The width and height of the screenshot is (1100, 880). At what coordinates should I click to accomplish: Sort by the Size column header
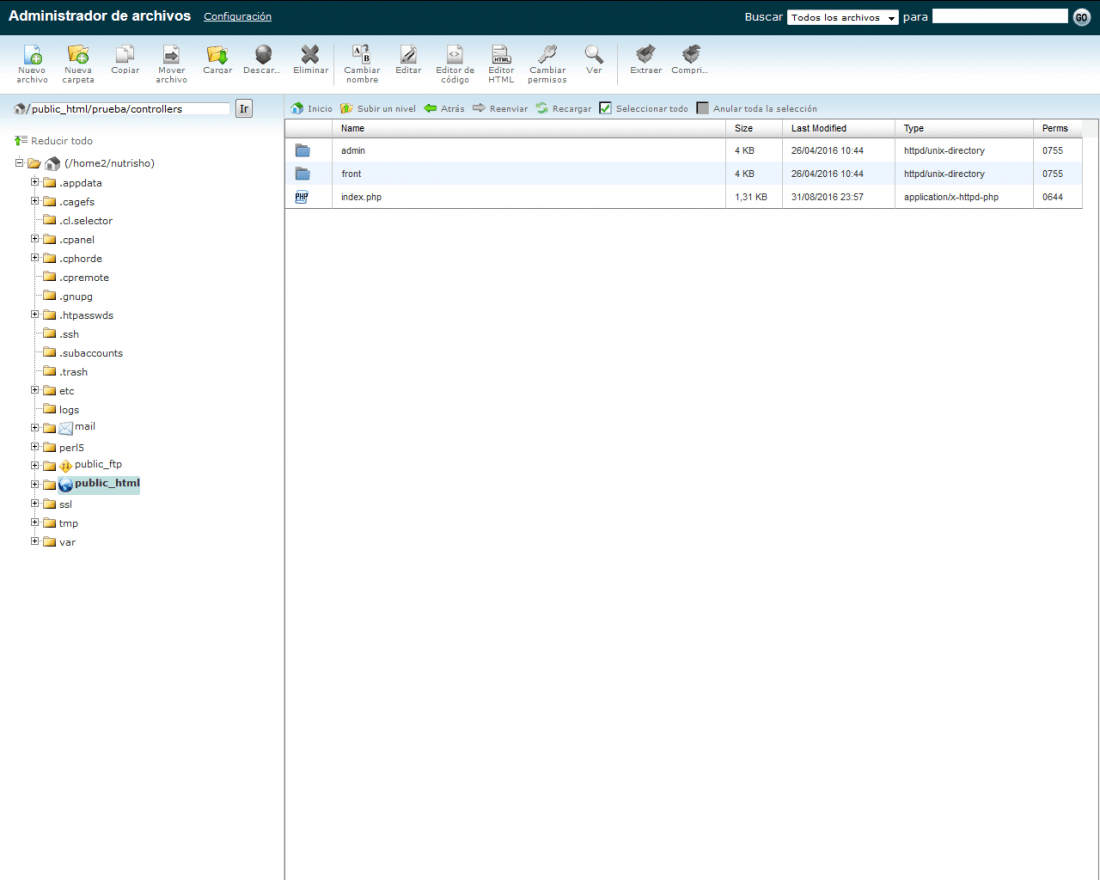coord(753,128)
